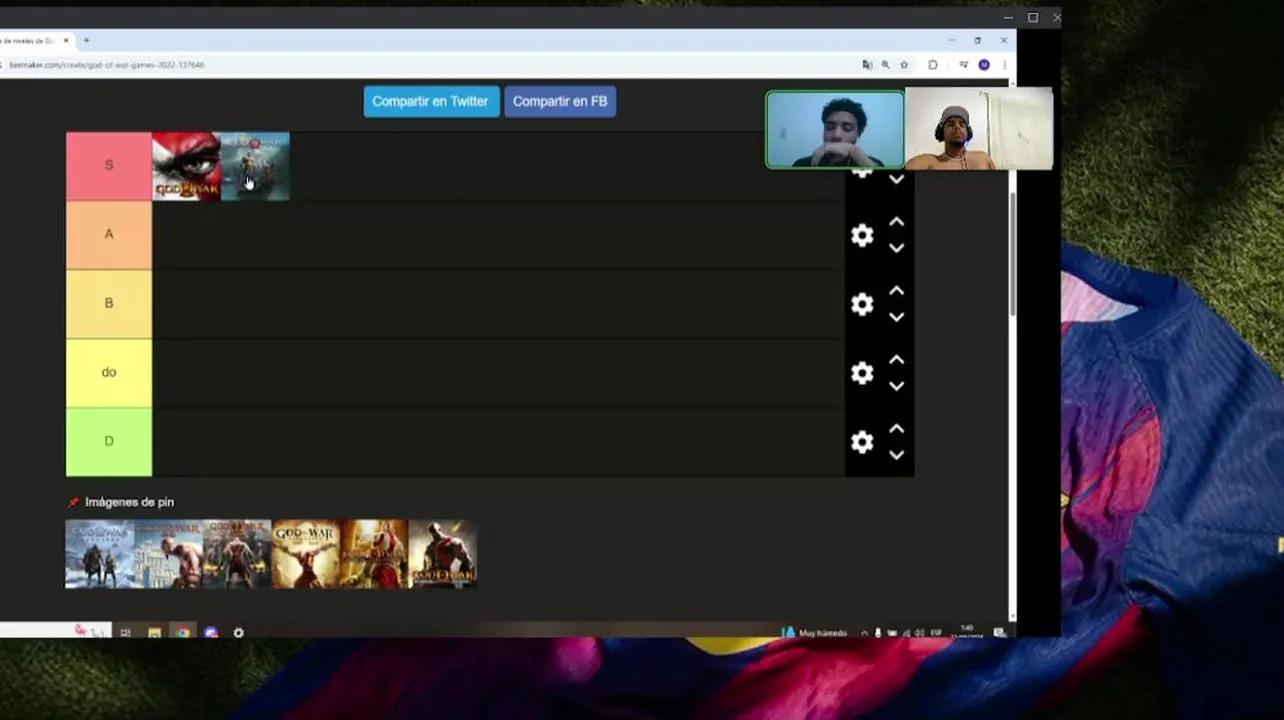This screenshot has height=720, width=1284.
Task: Select the green-bordered webcam tile
Action: tap(835, 129)
